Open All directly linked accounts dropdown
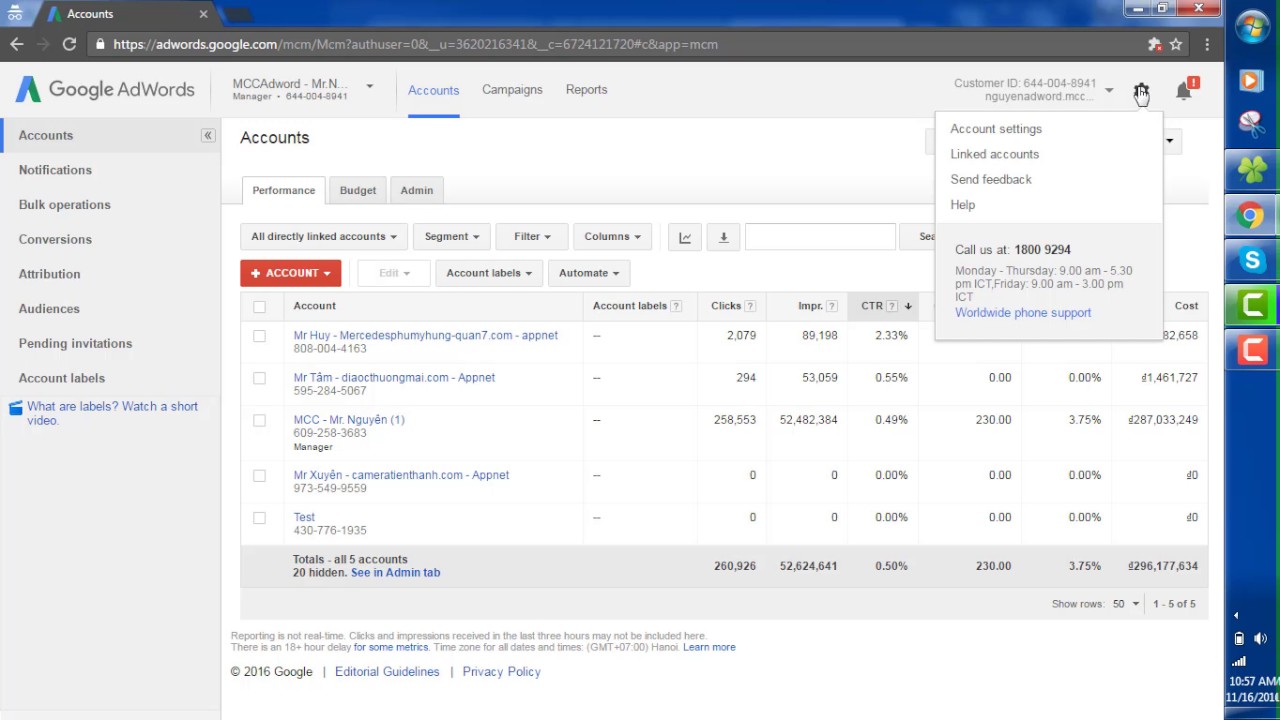Image resolution: width=1280 pixels, height=720 pixels. point(323,237)
